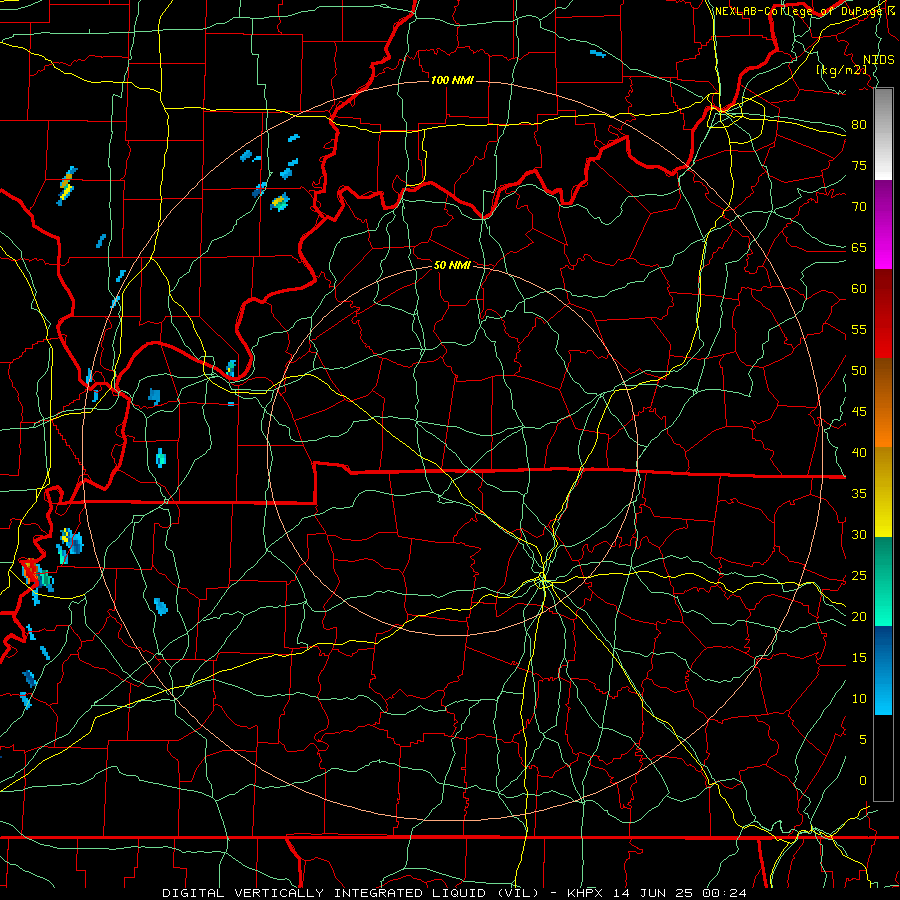Click the scale value "20"
Viewport: 900px width, 900px height.
tap(859, 616)
